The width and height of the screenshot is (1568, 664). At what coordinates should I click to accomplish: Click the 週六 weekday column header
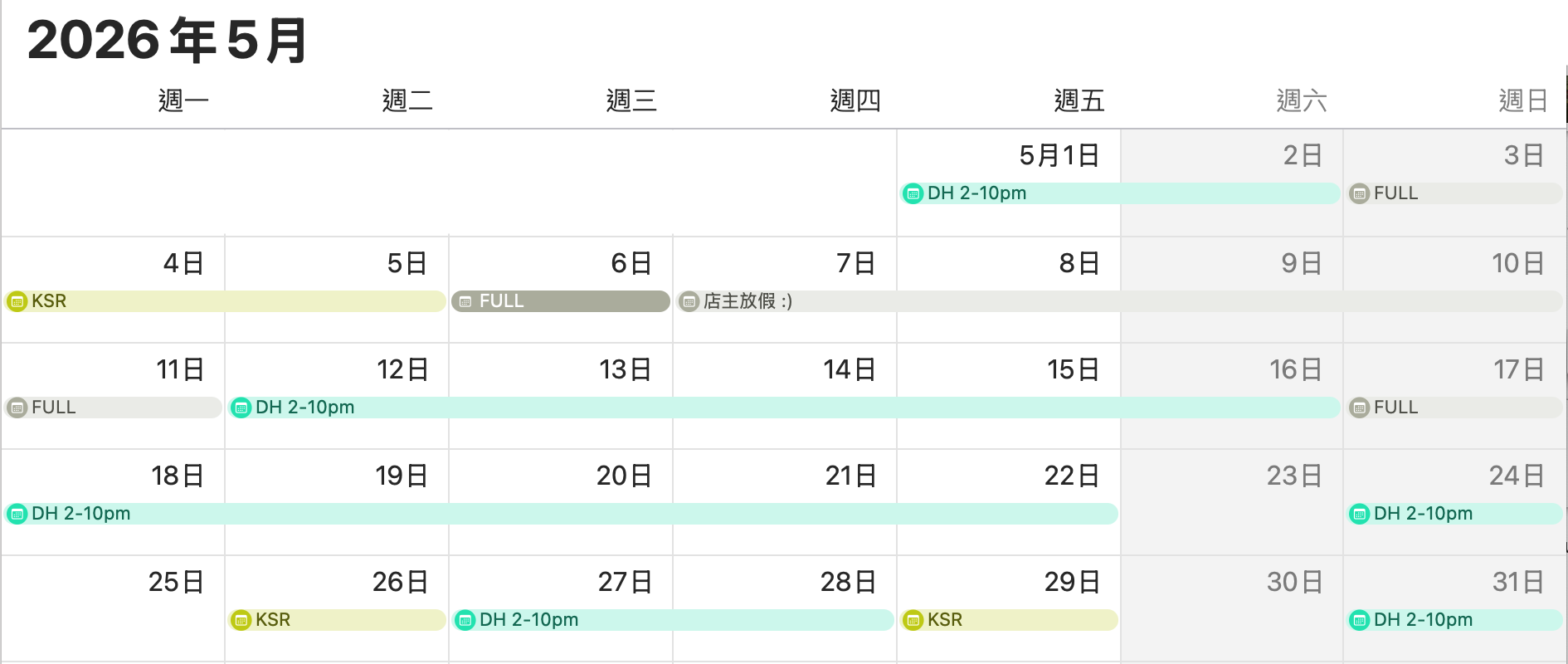point(1302,101)
